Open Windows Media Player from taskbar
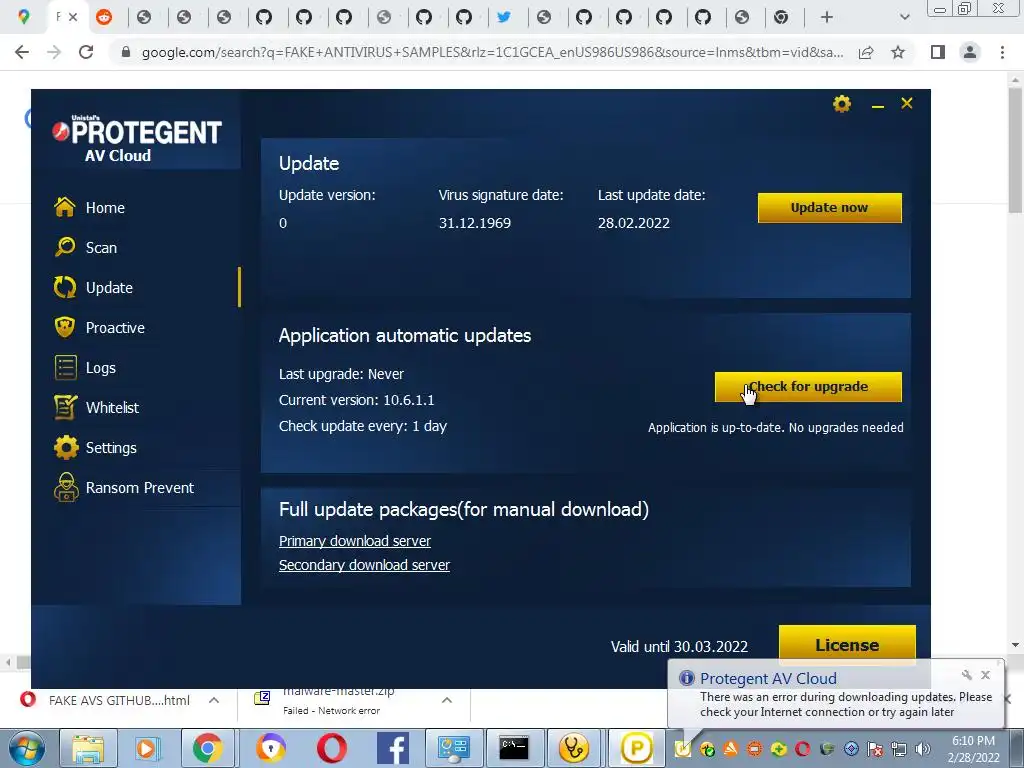Viewport: 1024px width, 768px height. 147,748
